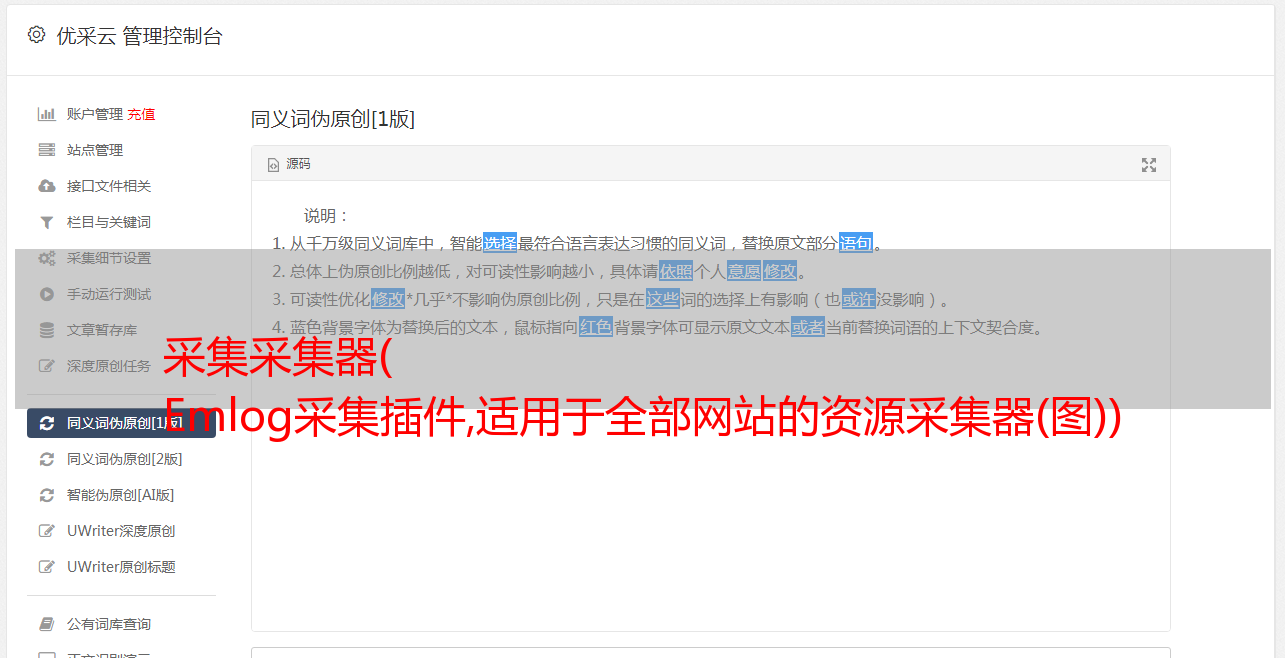Click highlighted word 语句 in first line
The image size is (1285, 658).
856,242
